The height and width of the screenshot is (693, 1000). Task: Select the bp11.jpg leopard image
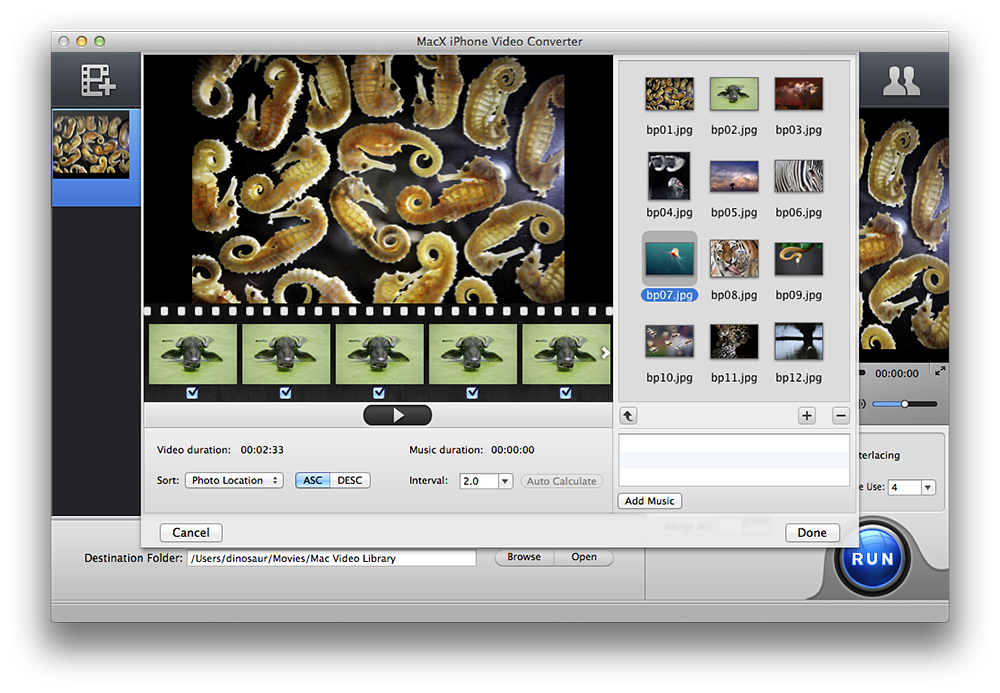pos(734,341)
